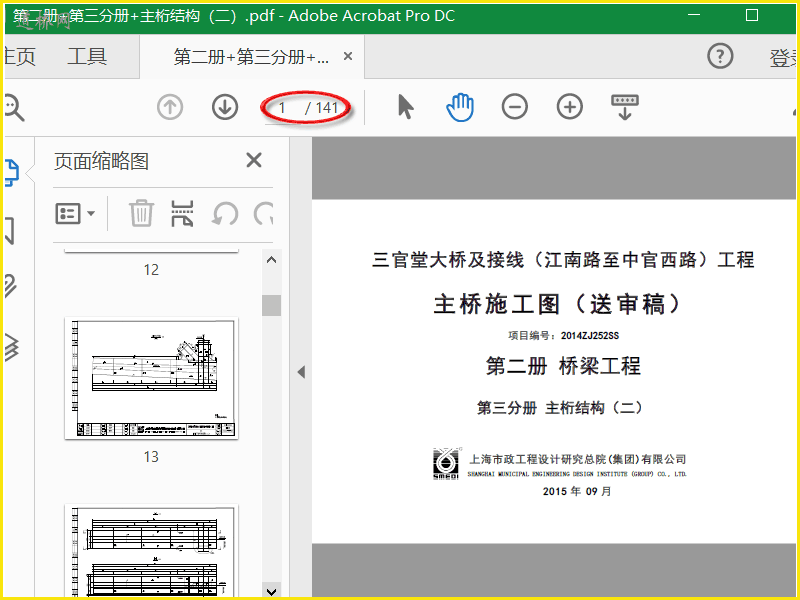Click the thumbnail panel scrollbar handle
This screenshot has height=600, width=800.
point(271,305)
